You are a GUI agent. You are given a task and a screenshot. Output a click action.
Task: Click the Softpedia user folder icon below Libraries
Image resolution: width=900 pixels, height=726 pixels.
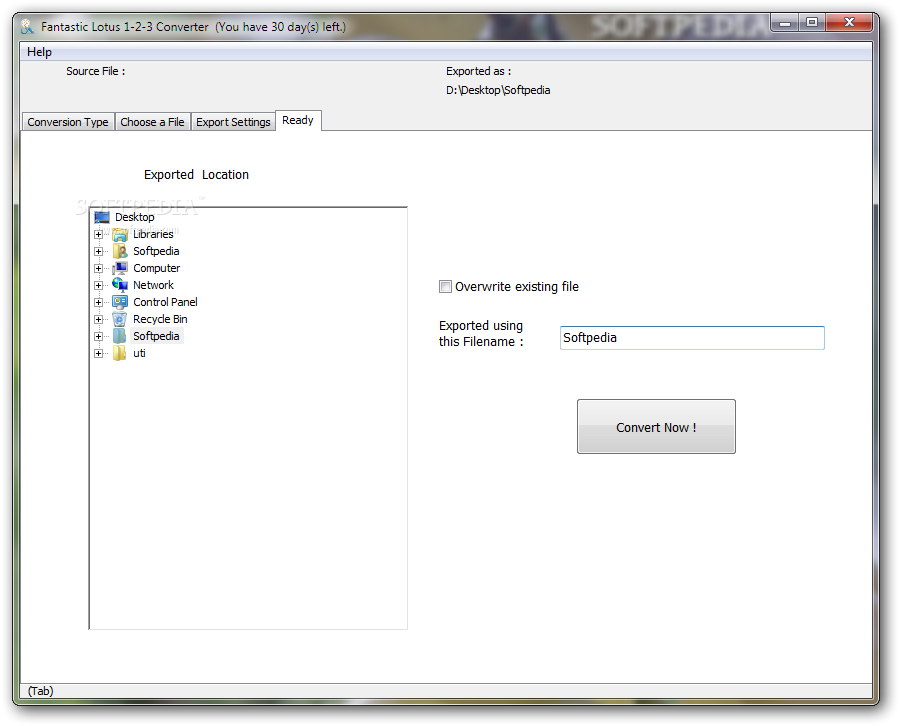pyautogui.click(x=120, y=251)
